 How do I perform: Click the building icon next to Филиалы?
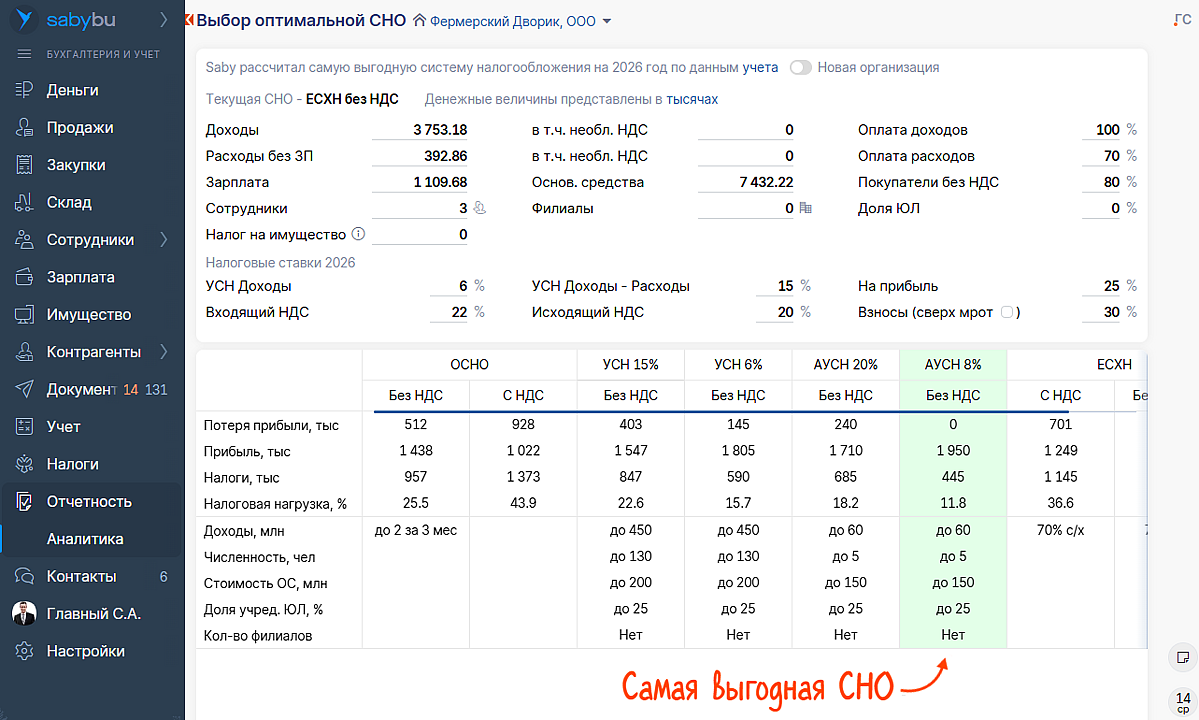point(805,209)
